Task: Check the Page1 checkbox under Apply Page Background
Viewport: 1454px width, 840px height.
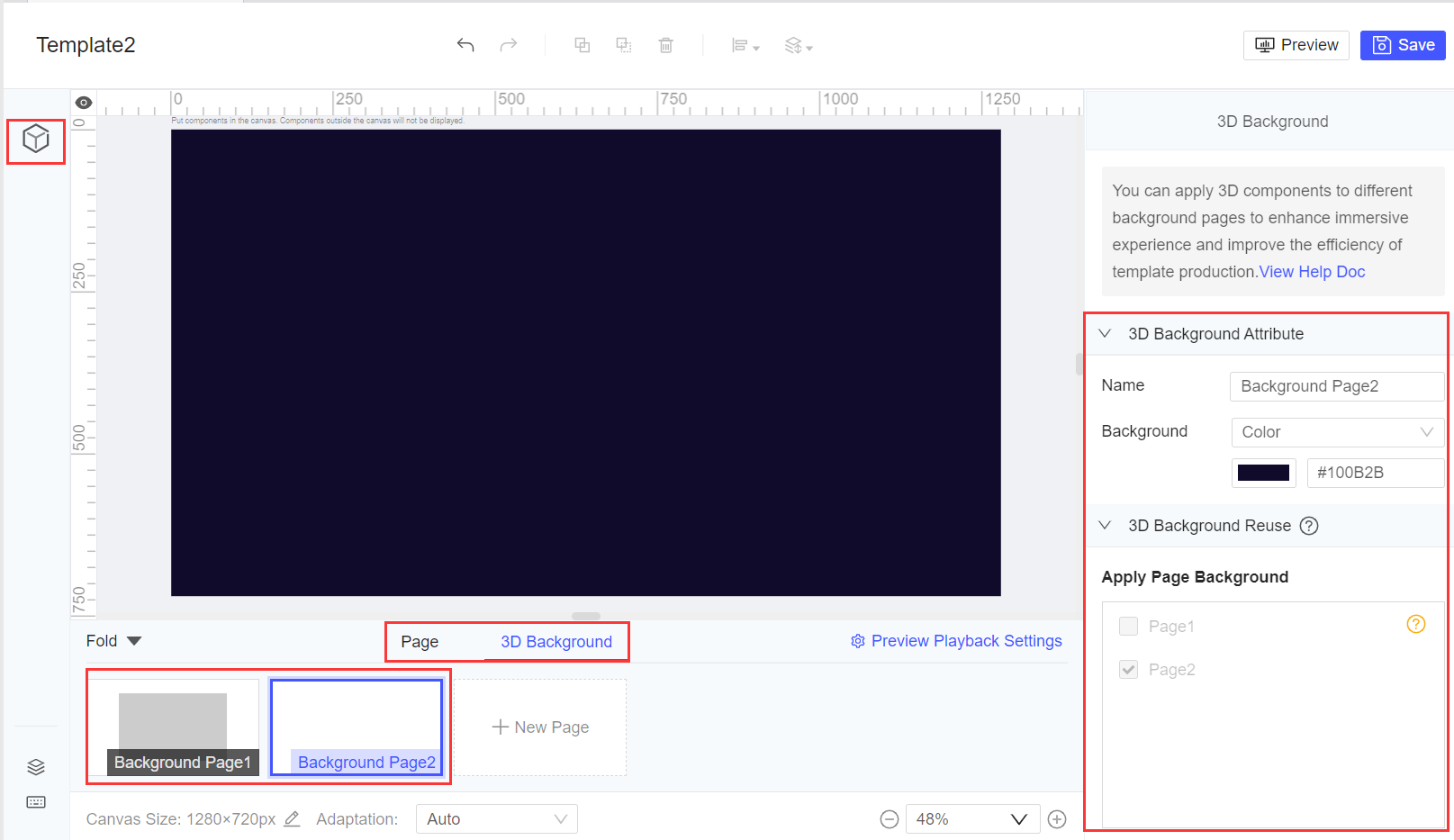Action: 1128,626
